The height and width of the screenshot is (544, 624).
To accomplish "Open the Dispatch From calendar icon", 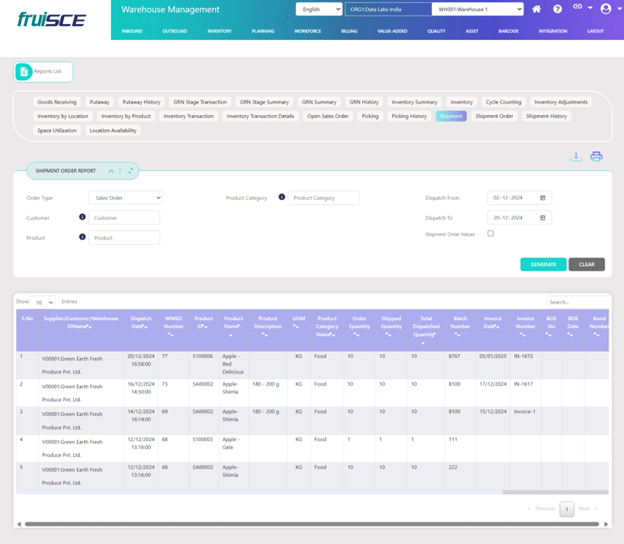I will [543, 198].
